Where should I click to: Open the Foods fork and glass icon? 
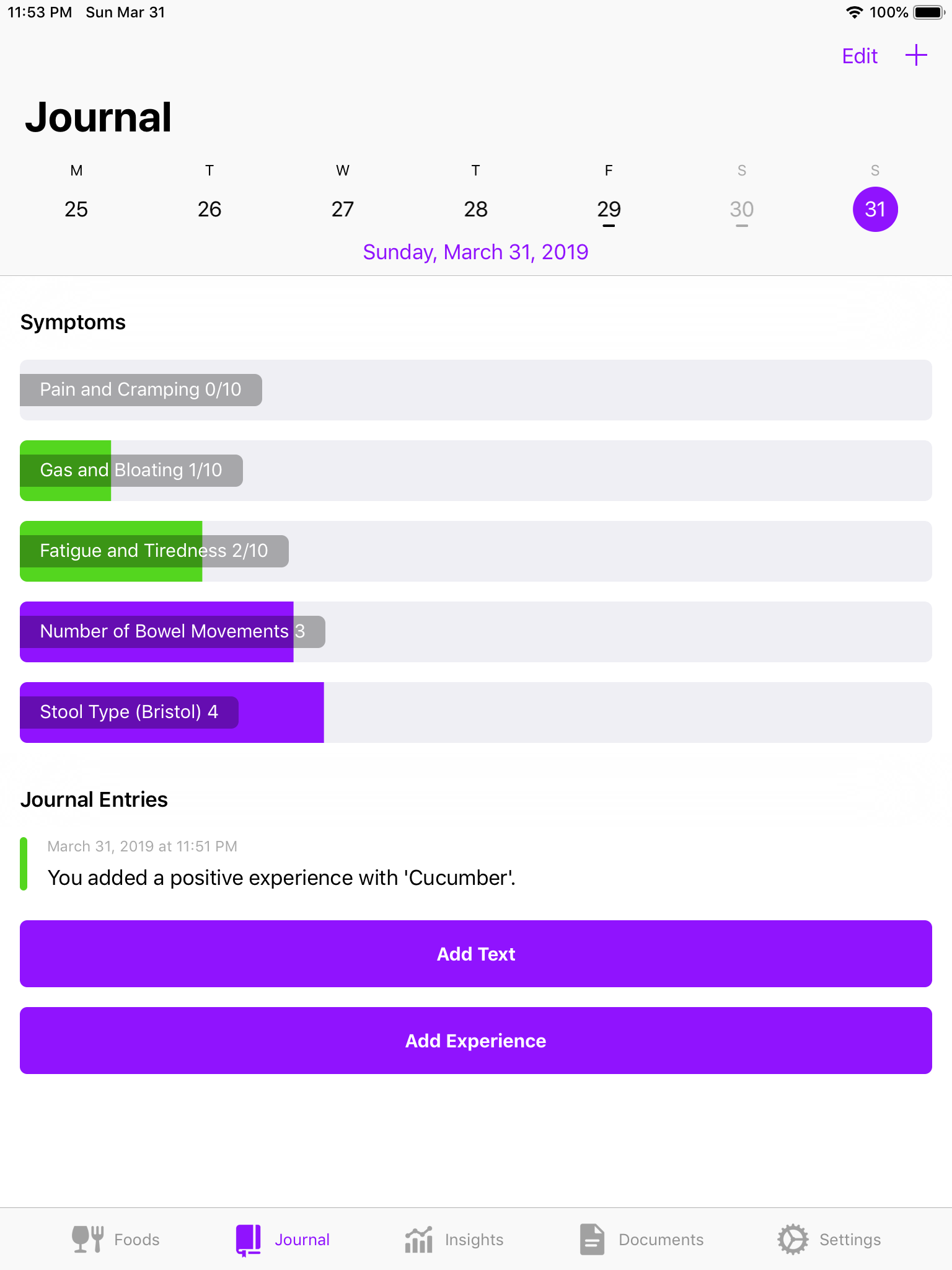pos(87,1239)
